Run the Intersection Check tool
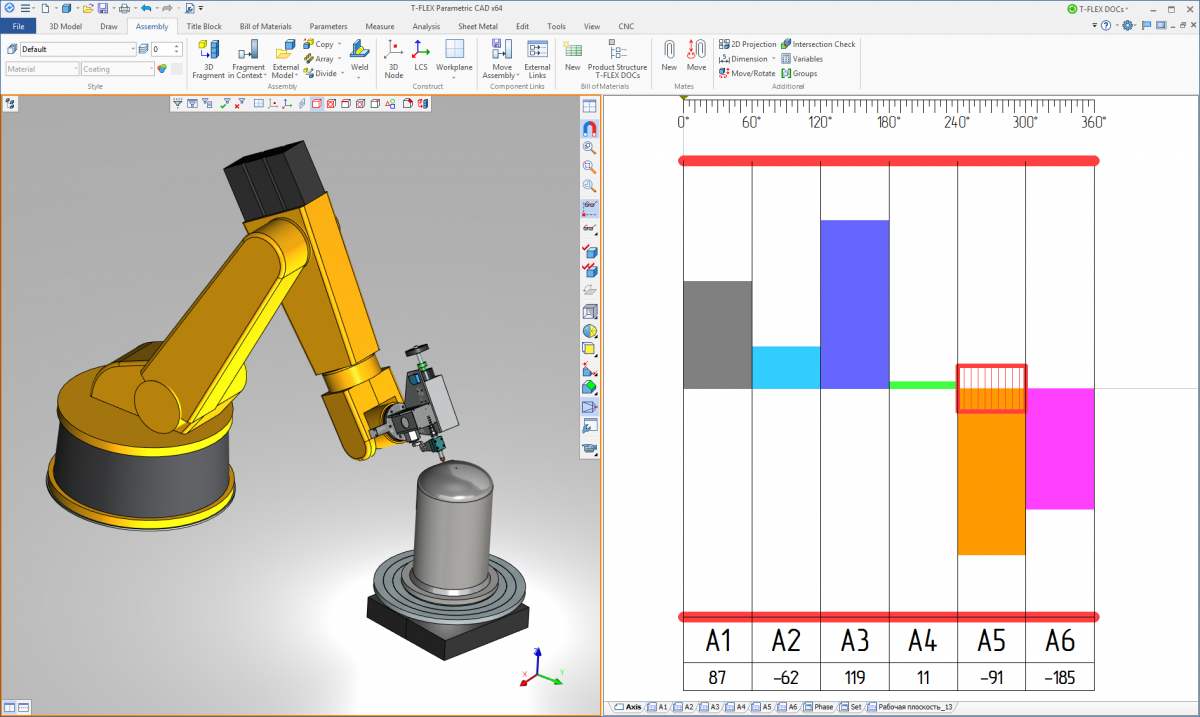This screenshot has height=717, width=1200. click(x=817, y=44)
